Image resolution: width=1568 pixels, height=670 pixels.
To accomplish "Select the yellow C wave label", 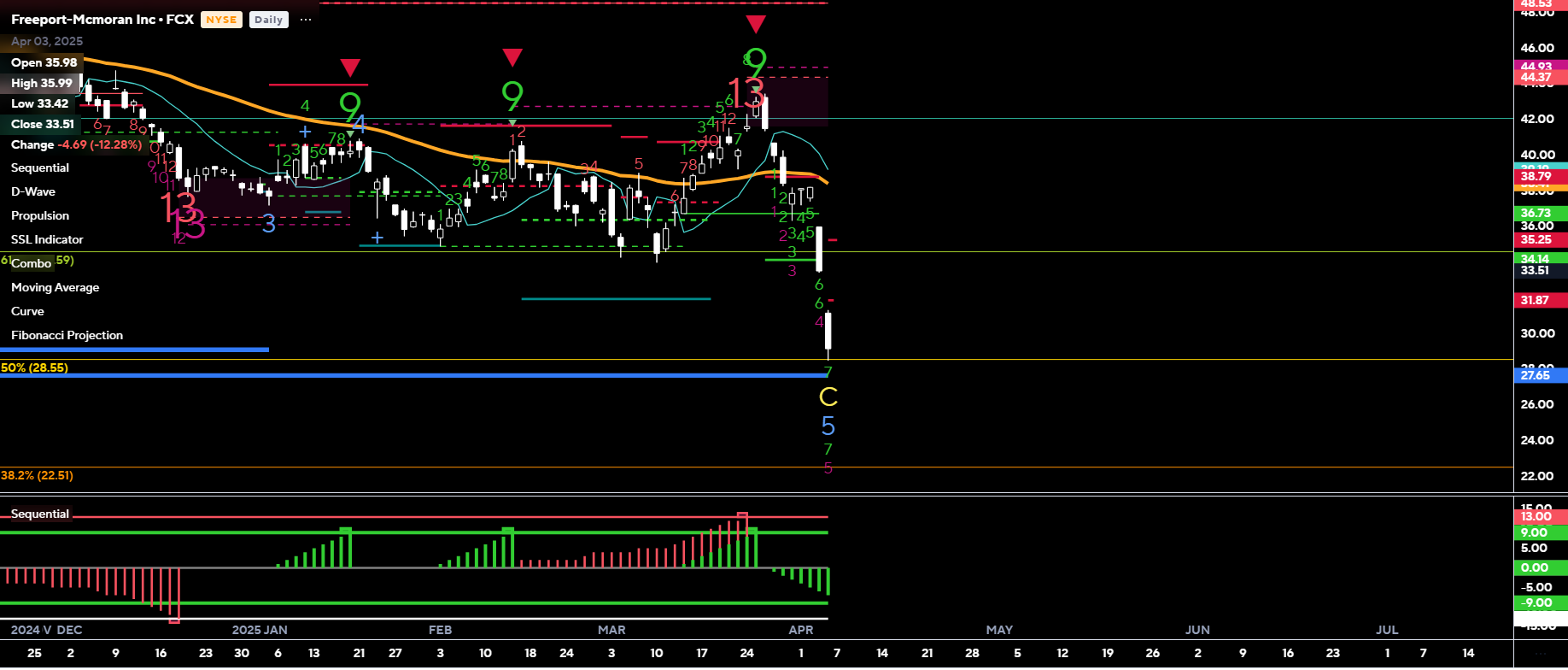I will [828, 397].
